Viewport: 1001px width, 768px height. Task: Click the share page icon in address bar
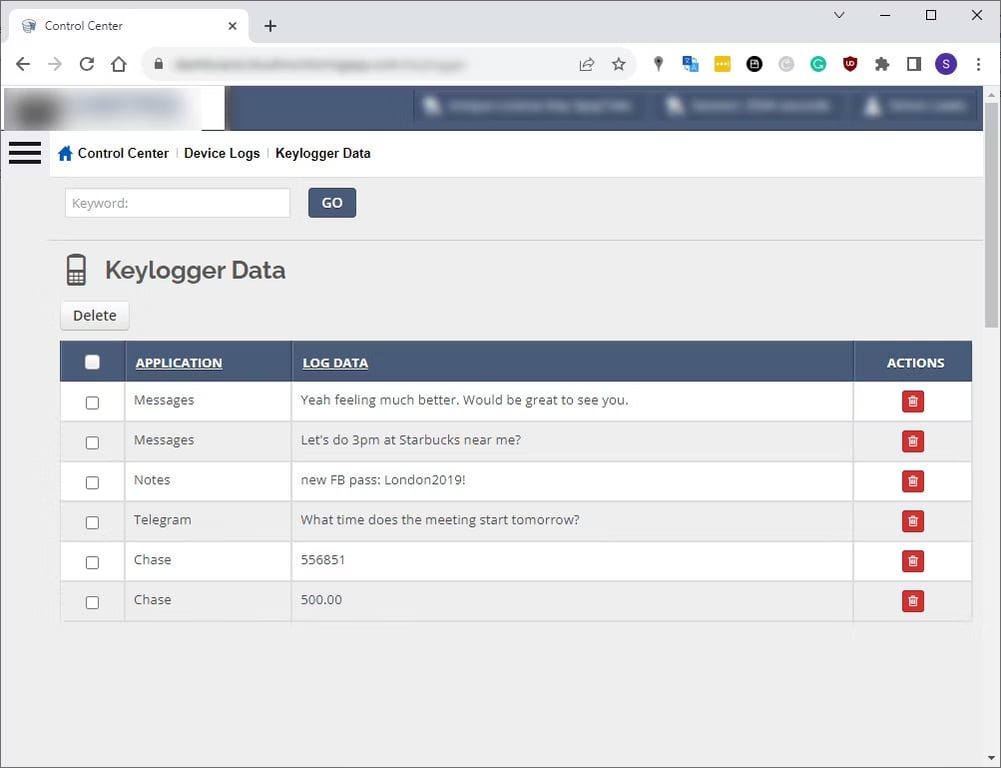tap(586, 64)
